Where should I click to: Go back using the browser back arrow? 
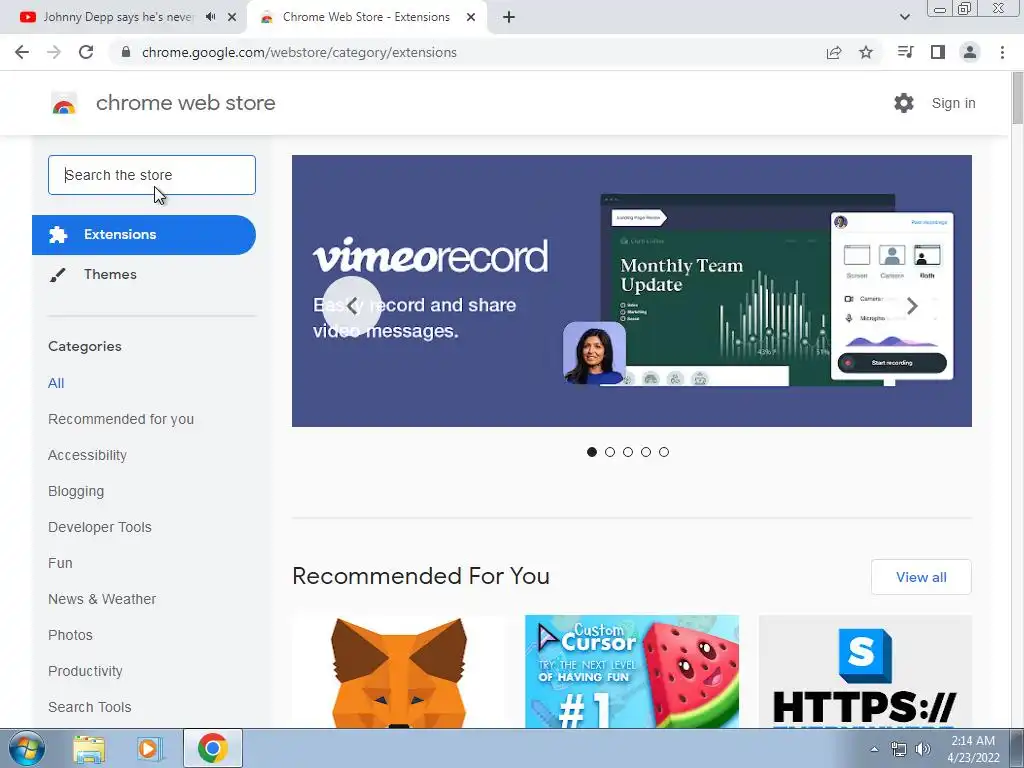22,52
